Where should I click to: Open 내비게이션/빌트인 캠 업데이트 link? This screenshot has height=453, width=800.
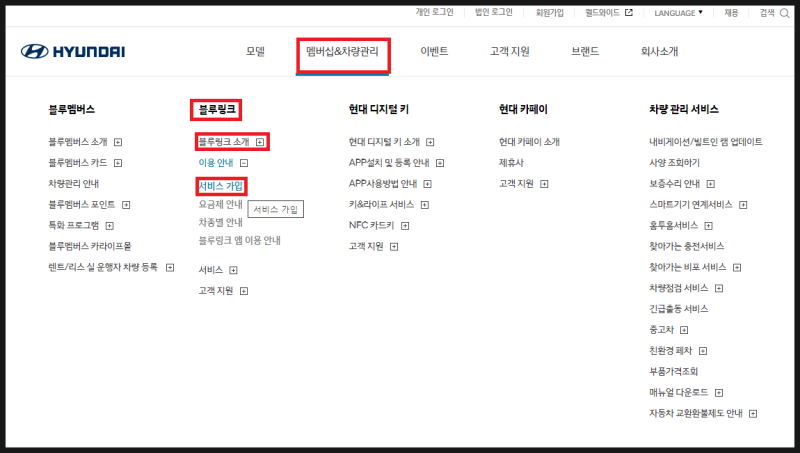tap(706, 142)
